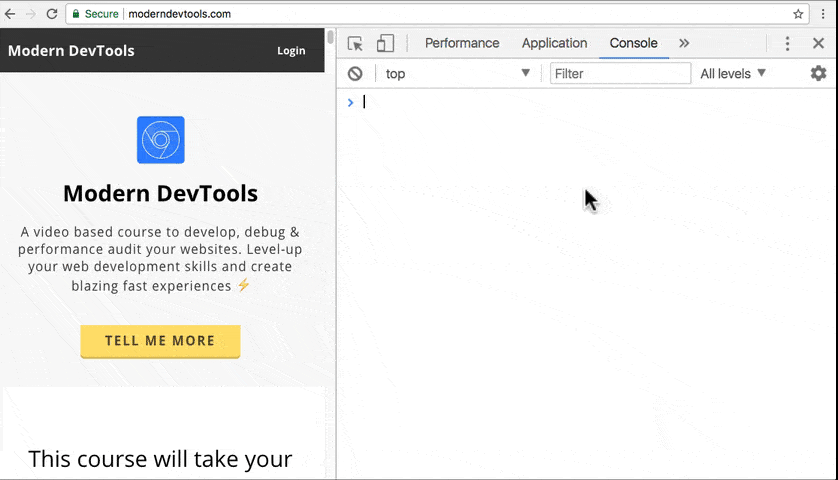Click the console Filter field
838x480 pixels.
(x=620, y=73)
